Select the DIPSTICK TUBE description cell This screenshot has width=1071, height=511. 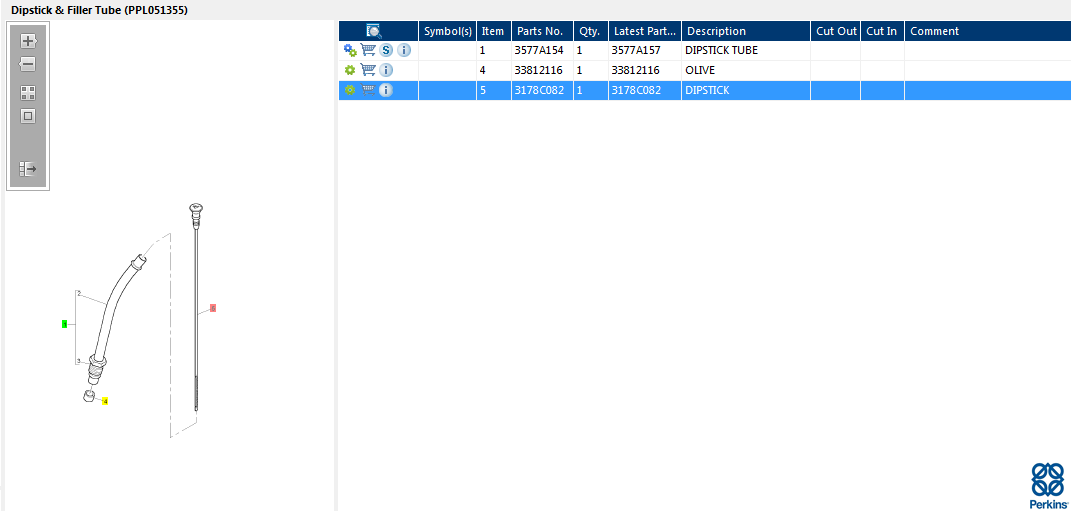pos(746,51)
